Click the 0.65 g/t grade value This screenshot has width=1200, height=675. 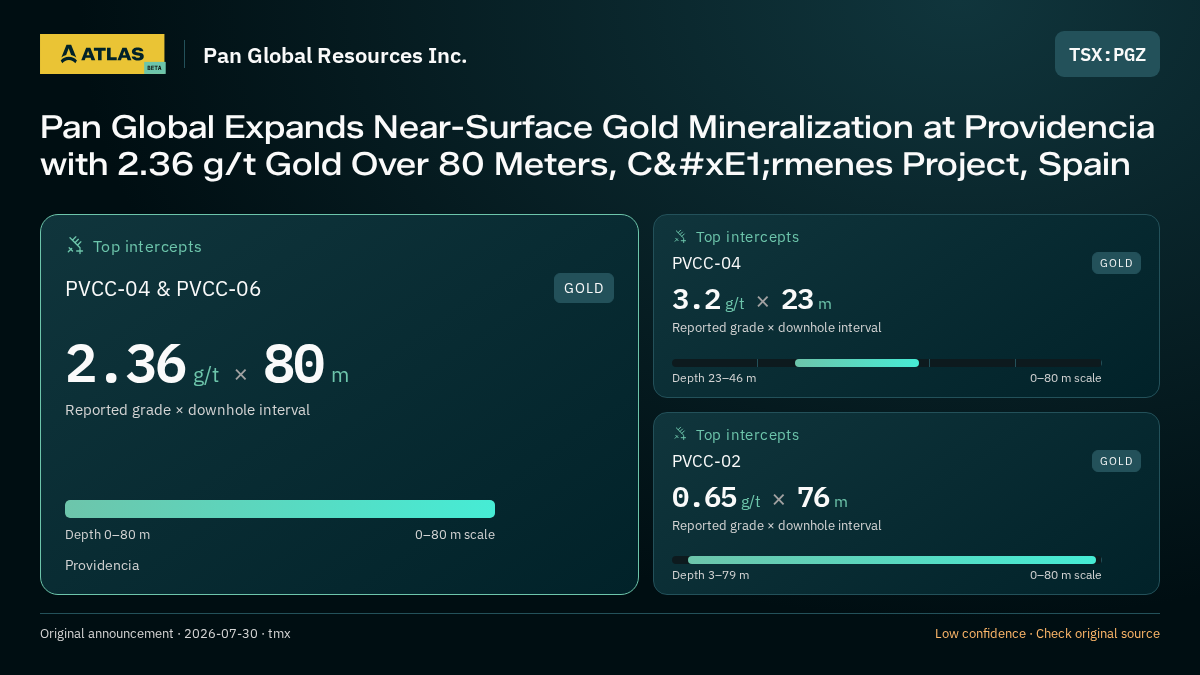[716, 498]
